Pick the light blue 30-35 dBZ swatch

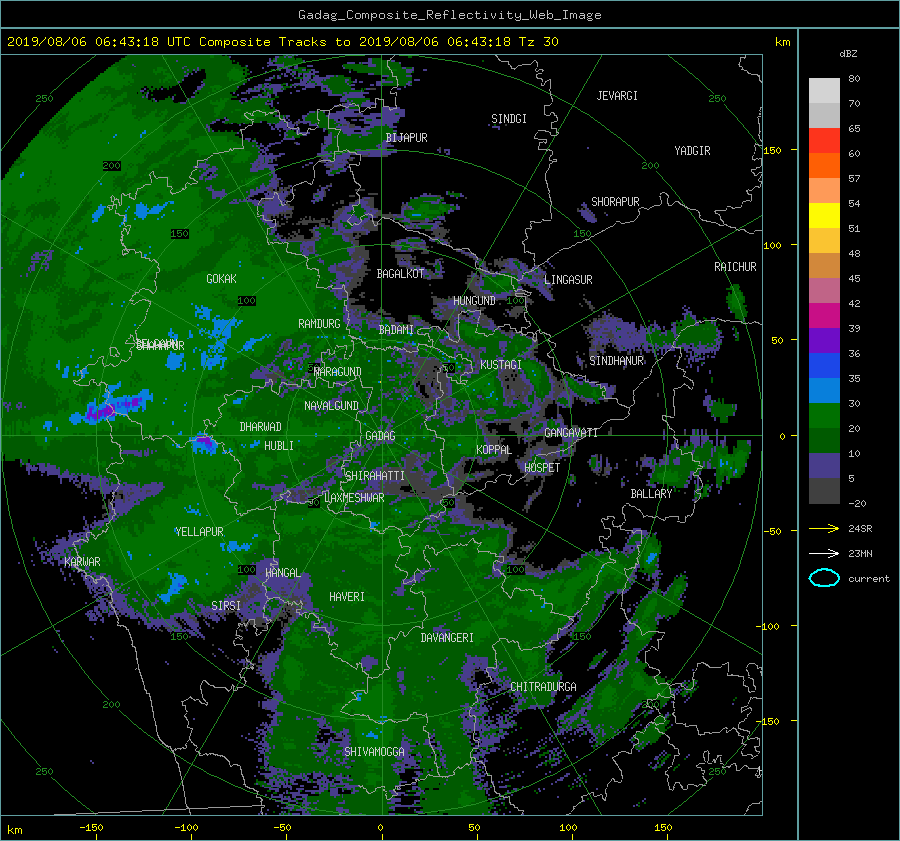824,391
